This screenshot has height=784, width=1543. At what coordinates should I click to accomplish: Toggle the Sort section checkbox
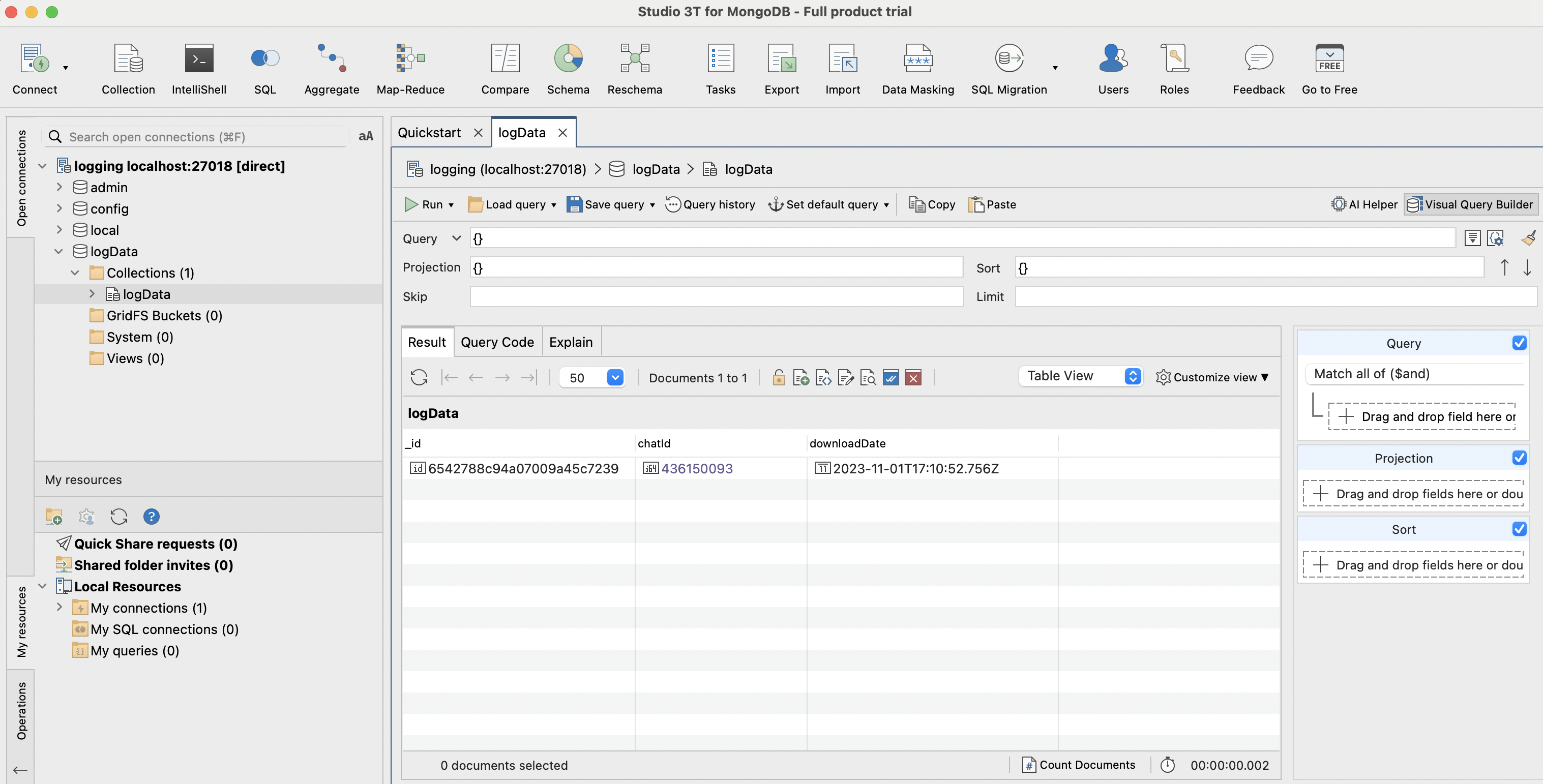tap(1519, 529)
